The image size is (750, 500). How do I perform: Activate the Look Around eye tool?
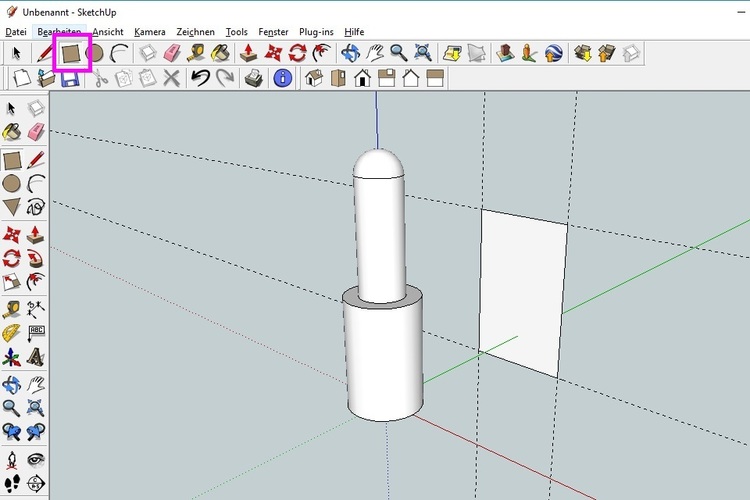36,459
